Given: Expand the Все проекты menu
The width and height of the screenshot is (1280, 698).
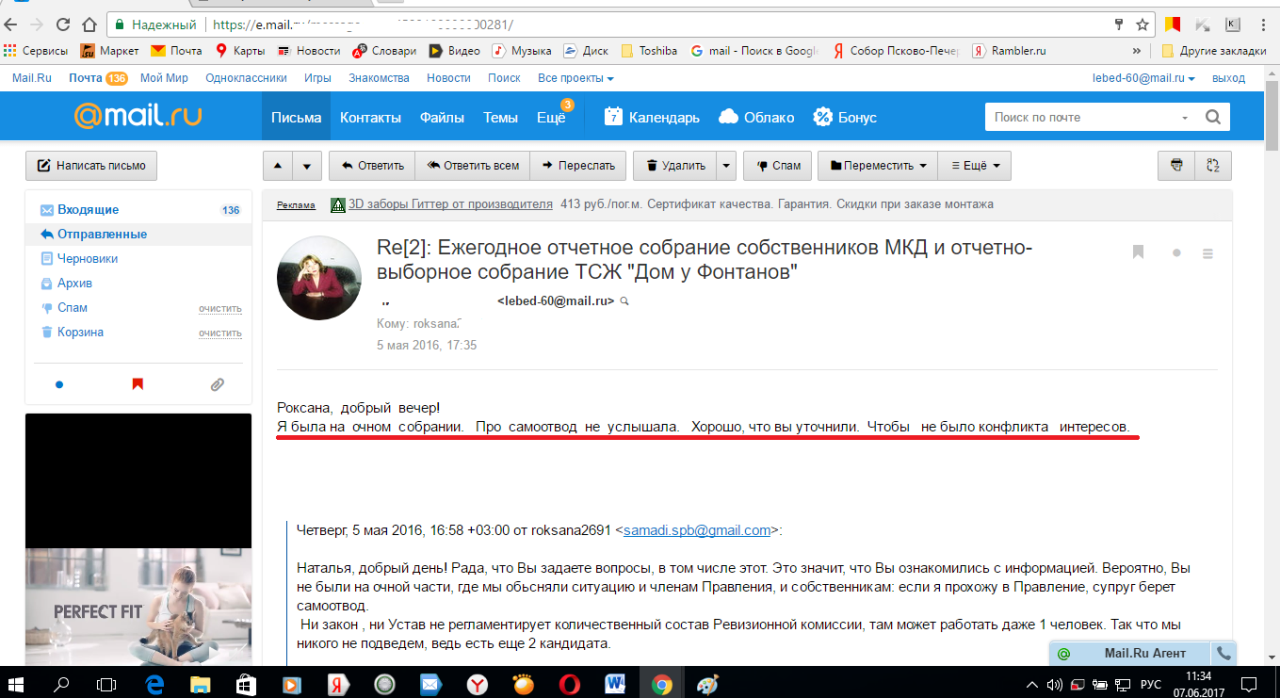Looking at the screenshot, I should 575,78.
